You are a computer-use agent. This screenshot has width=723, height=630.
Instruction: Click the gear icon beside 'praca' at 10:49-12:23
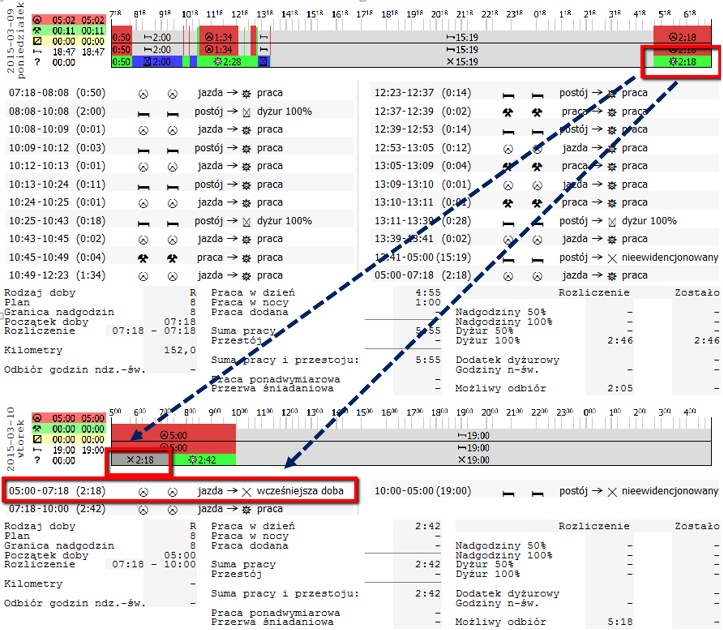pos(247,276)
